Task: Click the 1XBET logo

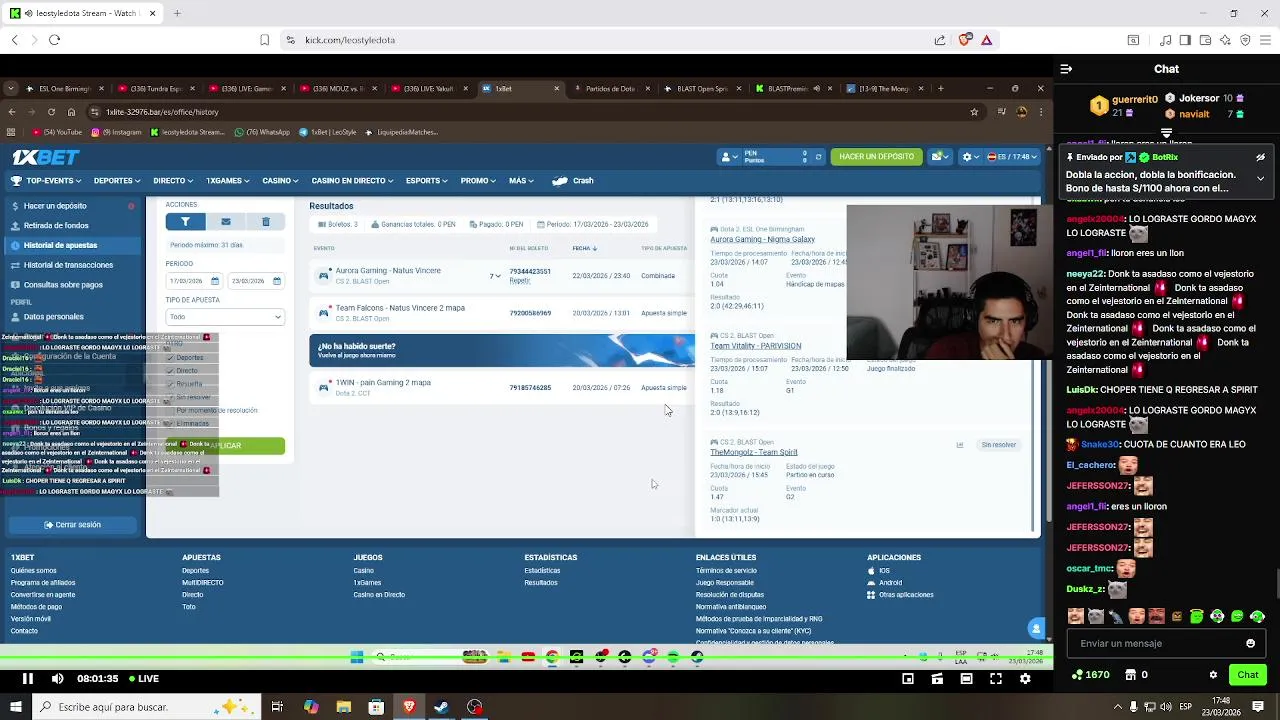Action: pyautogui.click(x=46, y=157)
